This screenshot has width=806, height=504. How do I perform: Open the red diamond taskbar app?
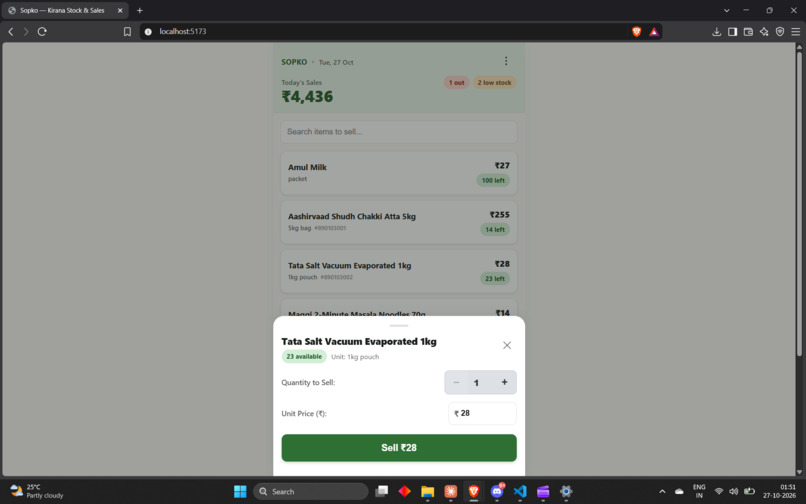(x=405, y=492)
